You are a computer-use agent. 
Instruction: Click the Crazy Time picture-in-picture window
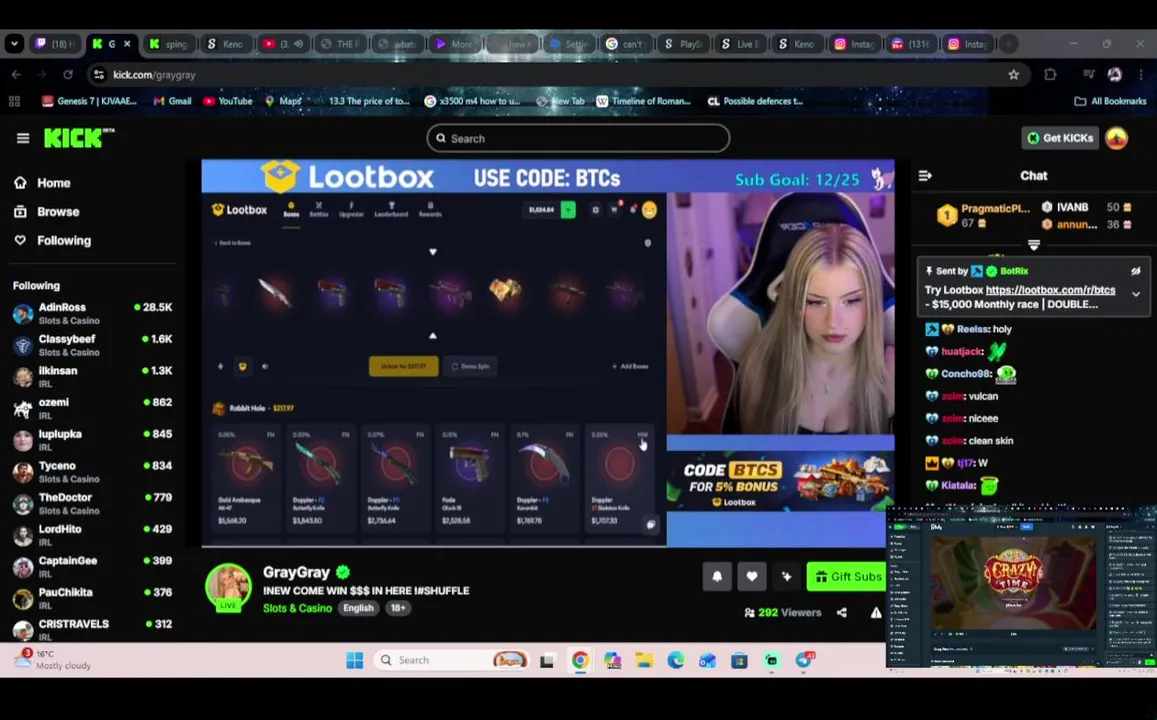point(1021,587)
